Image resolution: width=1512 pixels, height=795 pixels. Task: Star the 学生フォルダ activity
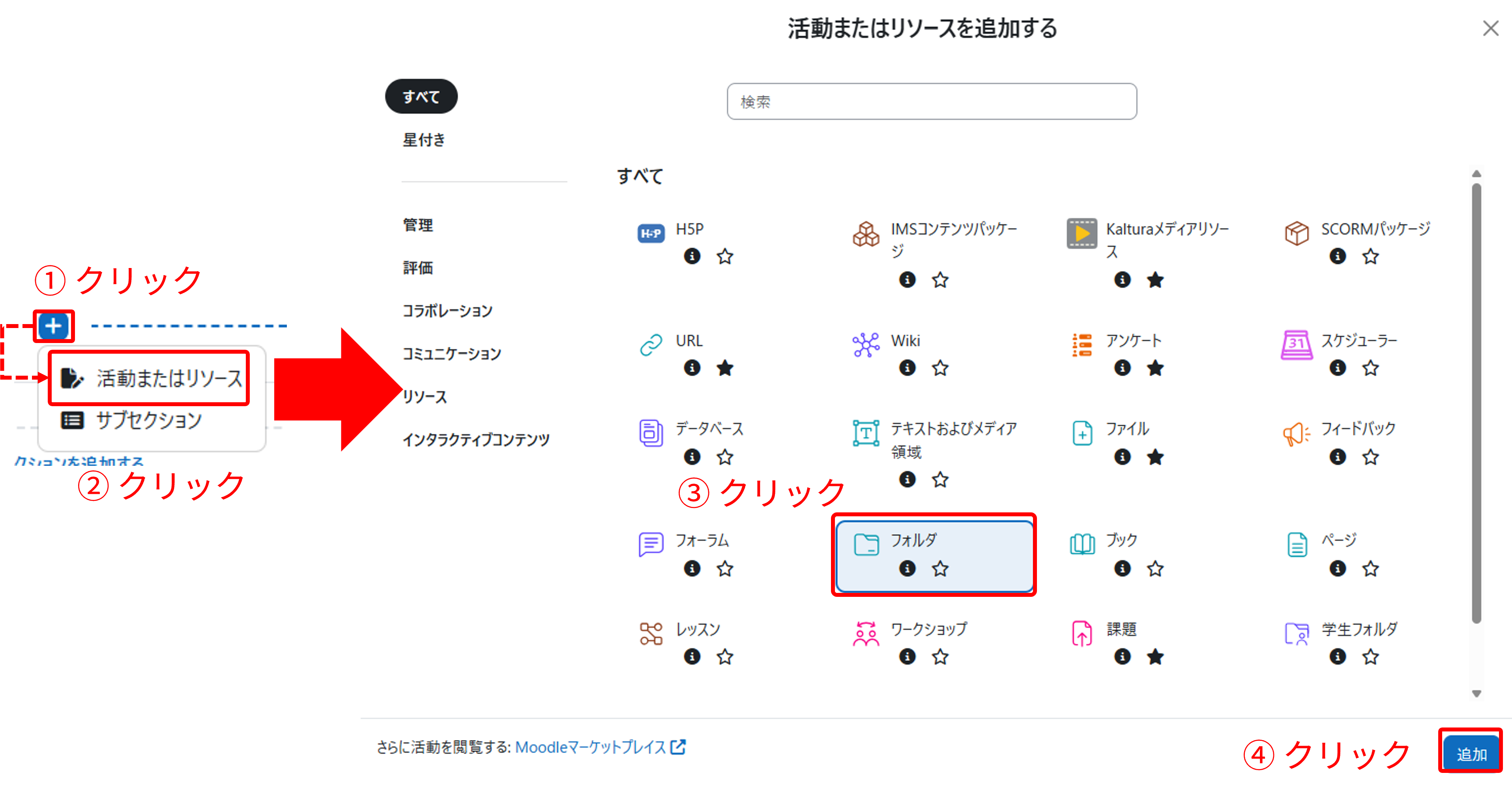pos(1370,656)
